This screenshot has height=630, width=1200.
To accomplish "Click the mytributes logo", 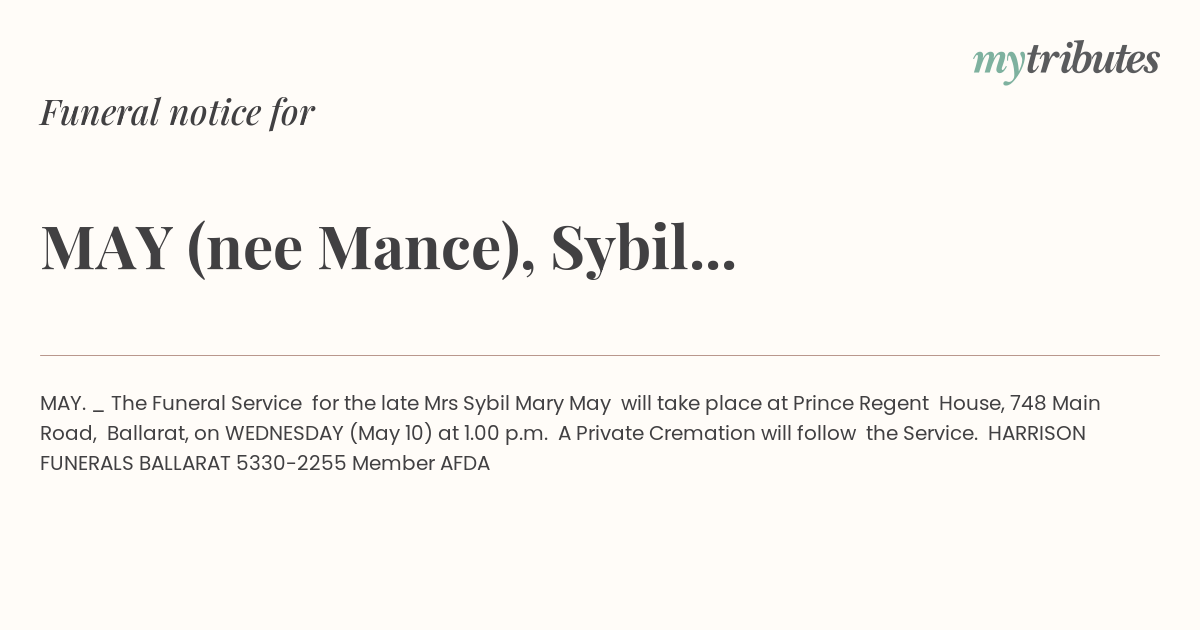I will coord(1066,61).
